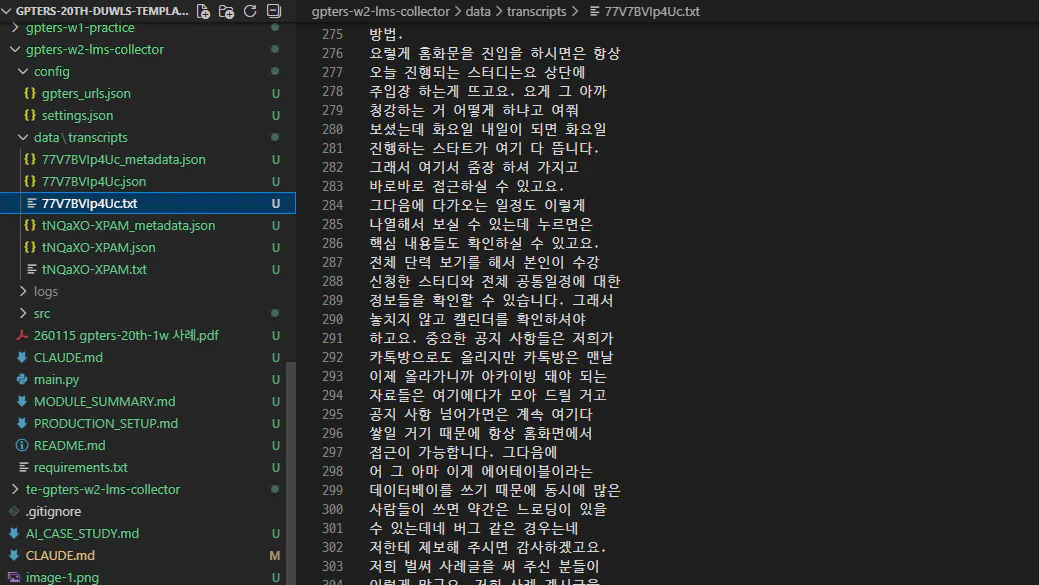
Task: Open image-1.png file
Action: click(x=62, y=577)
